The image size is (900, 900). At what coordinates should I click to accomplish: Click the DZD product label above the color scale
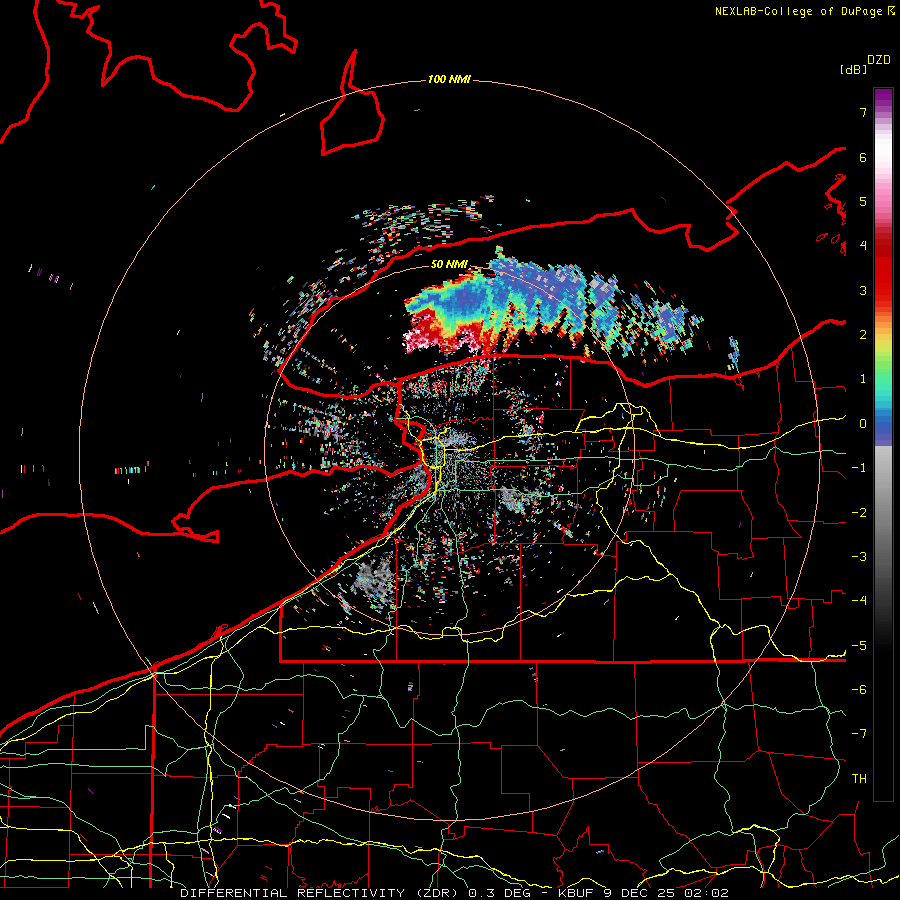(x=879, y=60)
